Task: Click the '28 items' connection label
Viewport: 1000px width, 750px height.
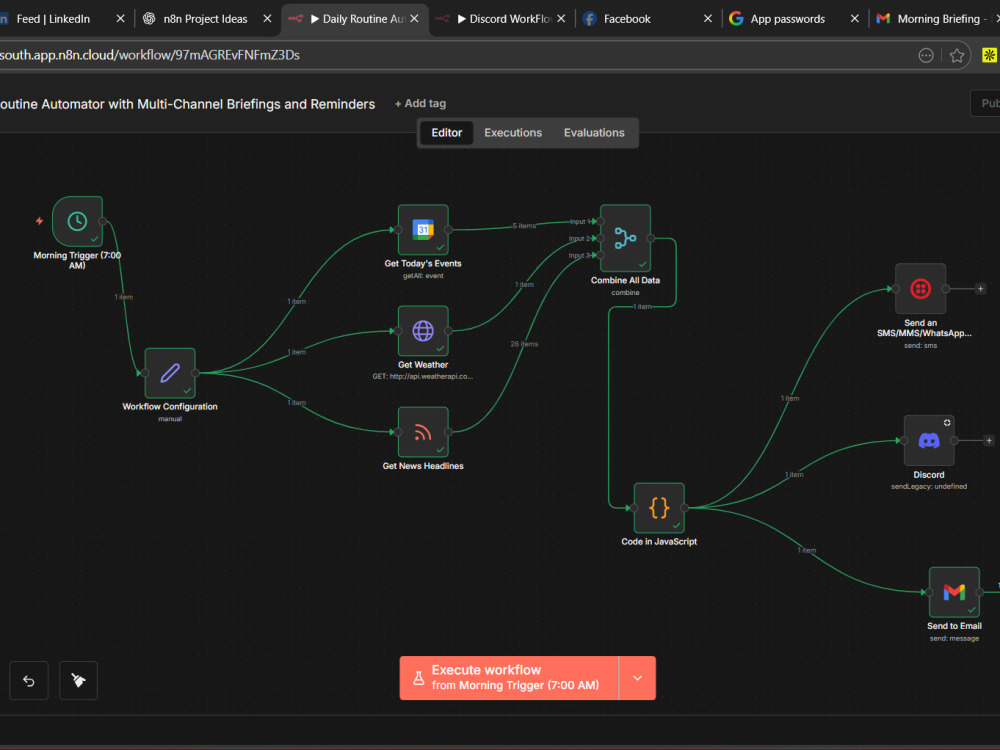Action: point(524,344)
